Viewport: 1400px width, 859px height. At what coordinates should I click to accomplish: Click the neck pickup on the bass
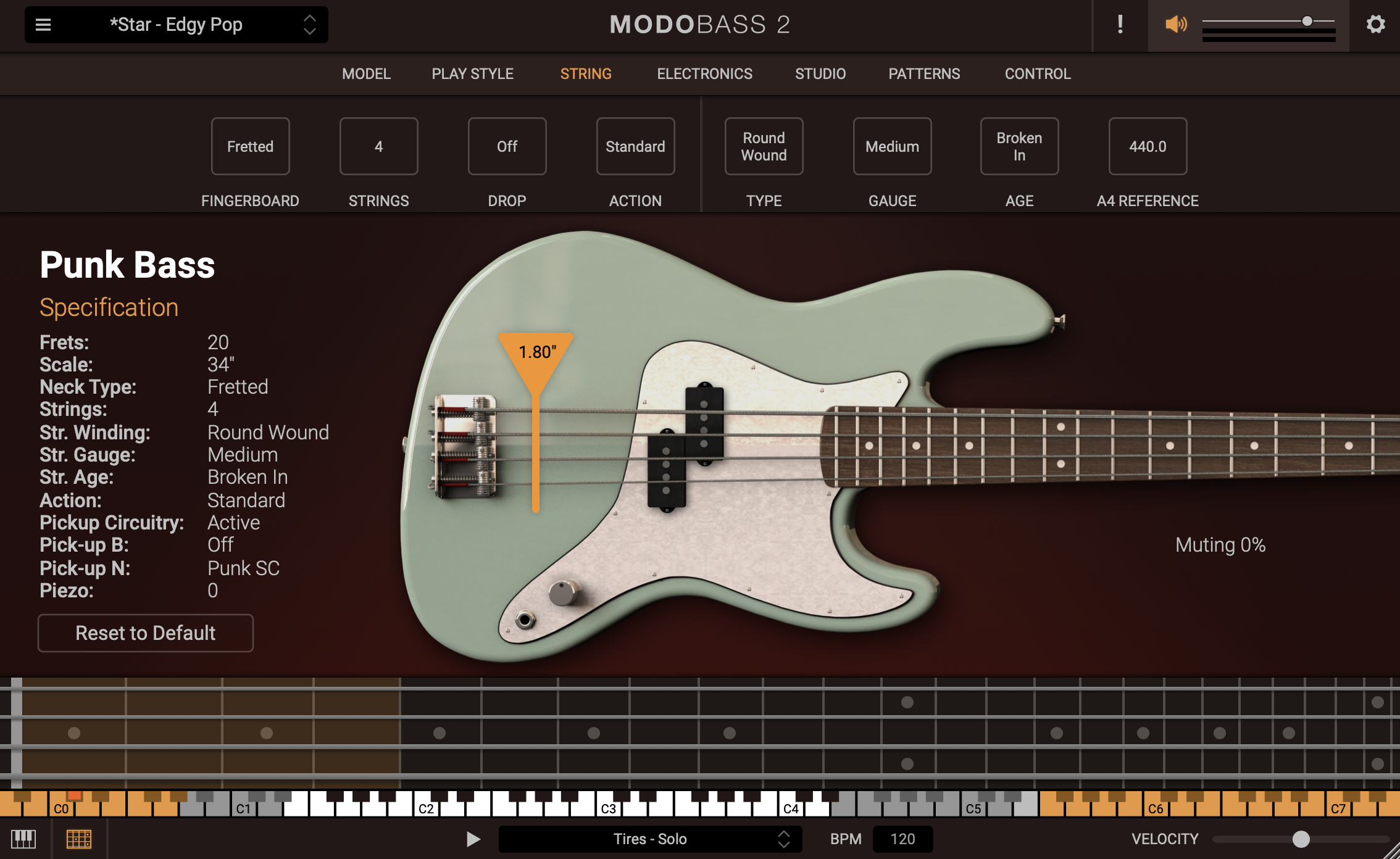704,425
